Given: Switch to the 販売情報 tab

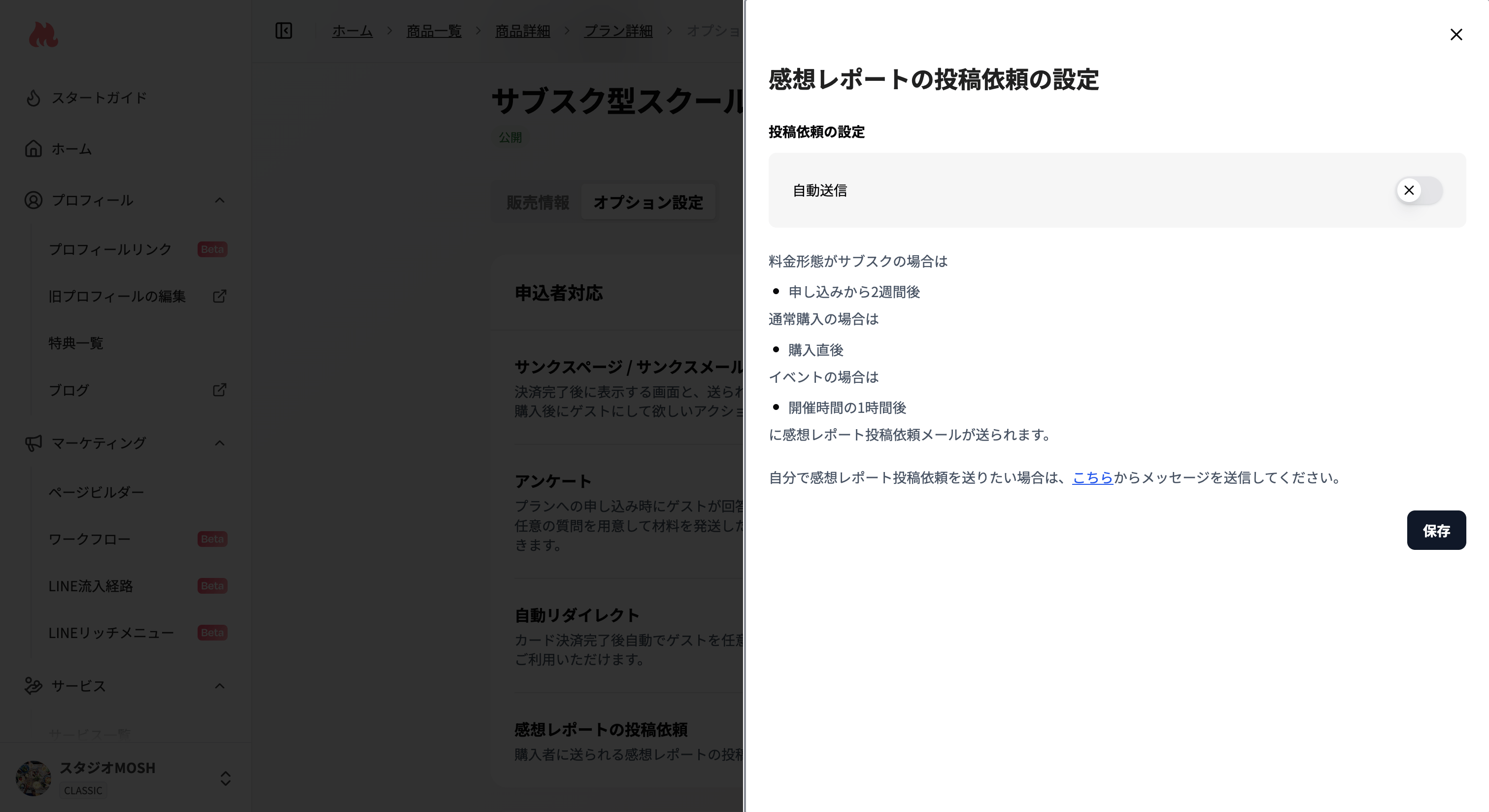Looking at the screenshot, I should 538,203.
